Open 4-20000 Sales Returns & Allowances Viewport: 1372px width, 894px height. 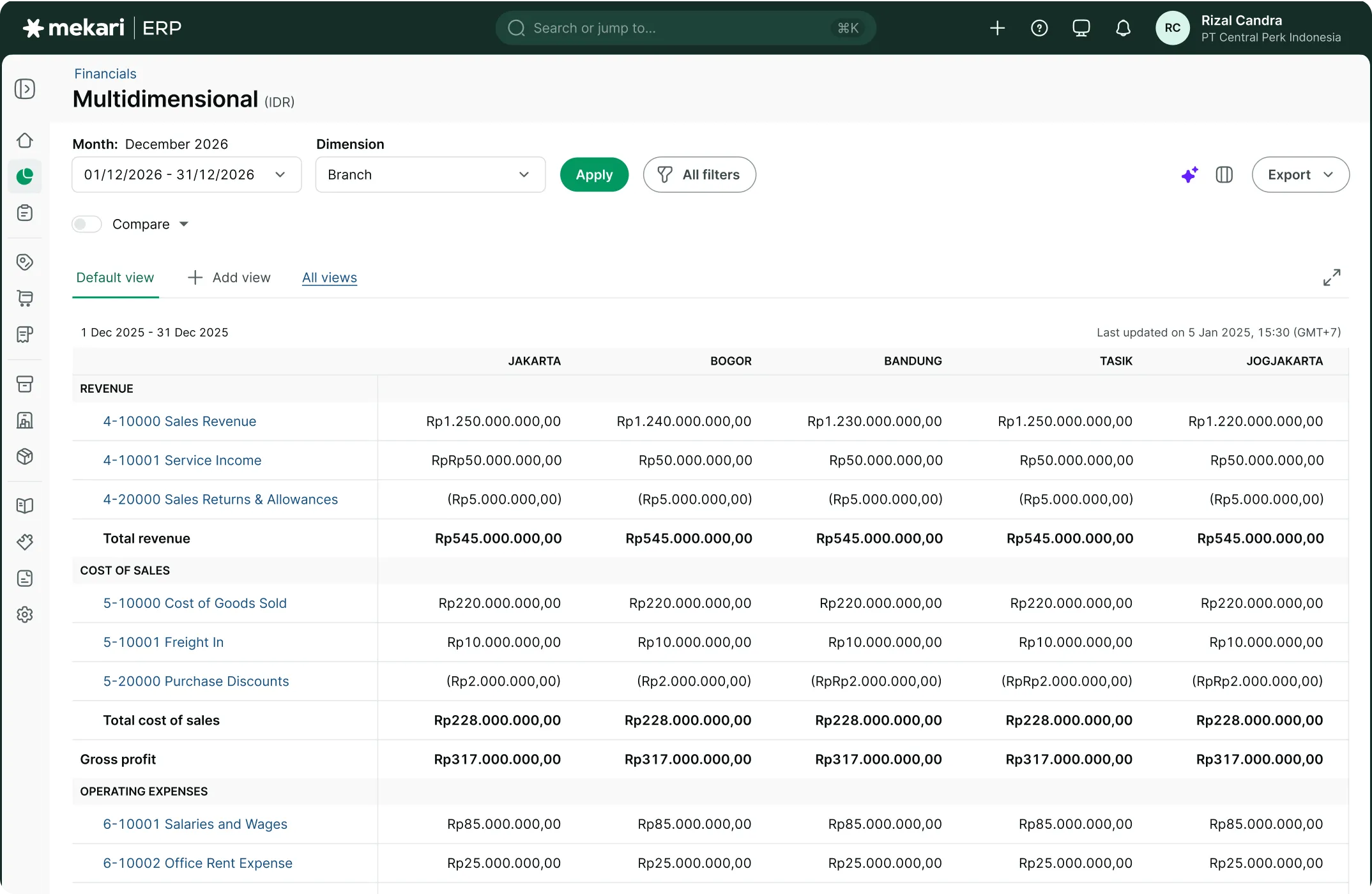coord(220,499)
